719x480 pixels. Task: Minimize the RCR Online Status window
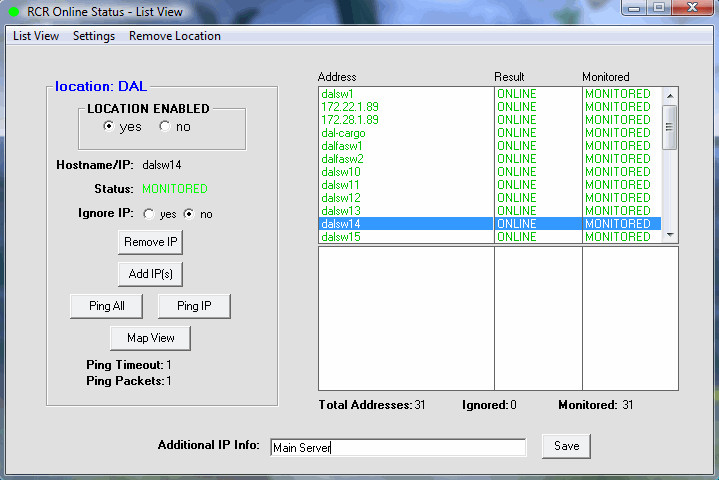click(x=634, y=7)
